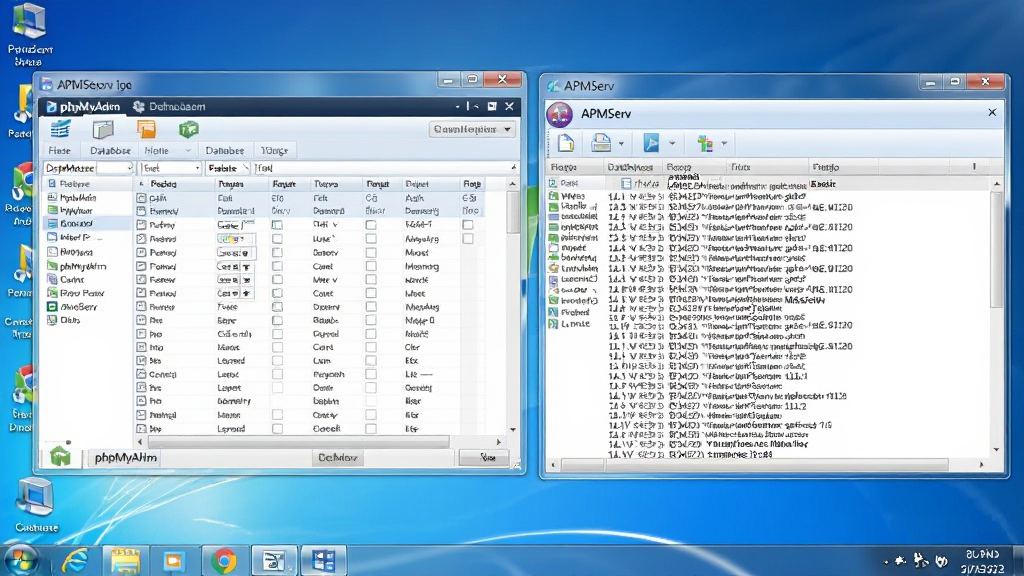Screen dimensions: 1024x576
Task: Open Google Chrome from the taskbar
Action: coord(223,560)
